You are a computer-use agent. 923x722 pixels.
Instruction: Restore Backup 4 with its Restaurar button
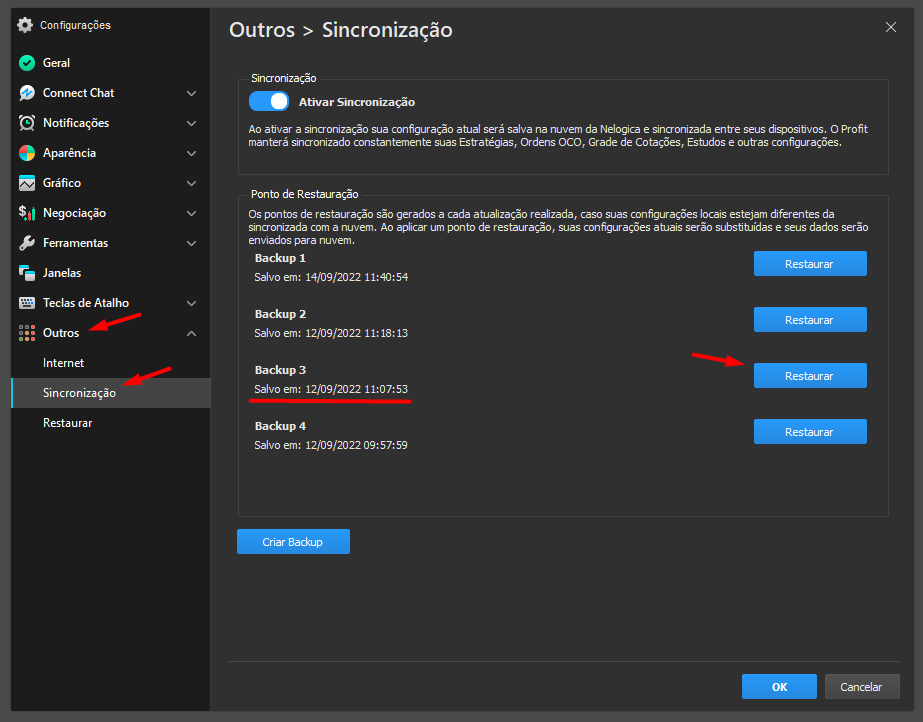tap(810, 431)
